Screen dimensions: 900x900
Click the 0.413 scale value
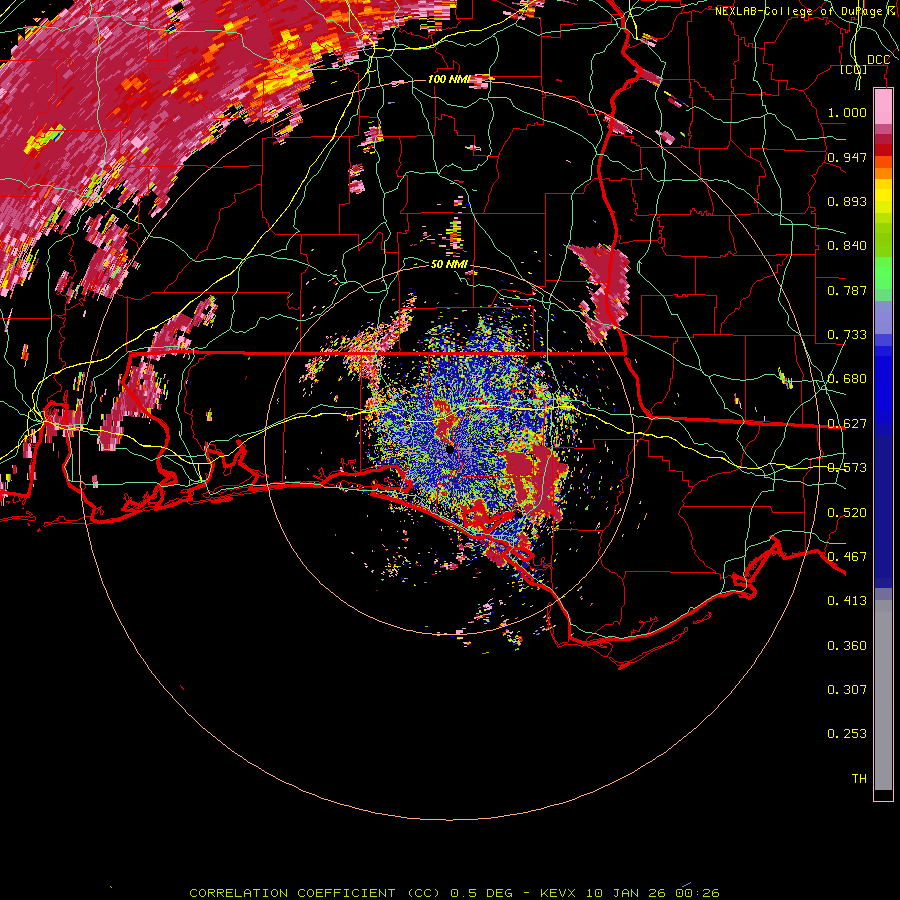click(x=847, y=601)
